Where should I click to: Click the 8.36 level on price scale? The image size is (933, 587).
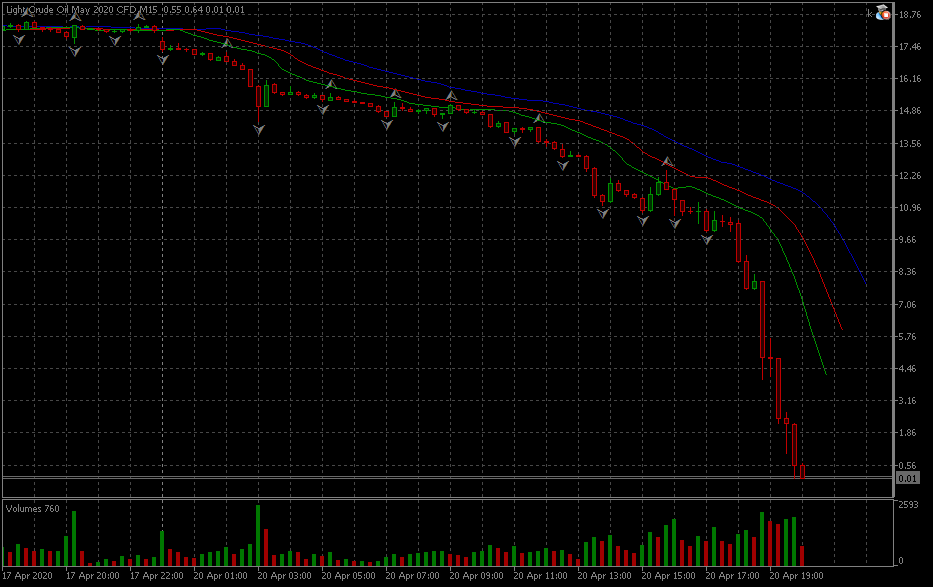coord(908,272)
